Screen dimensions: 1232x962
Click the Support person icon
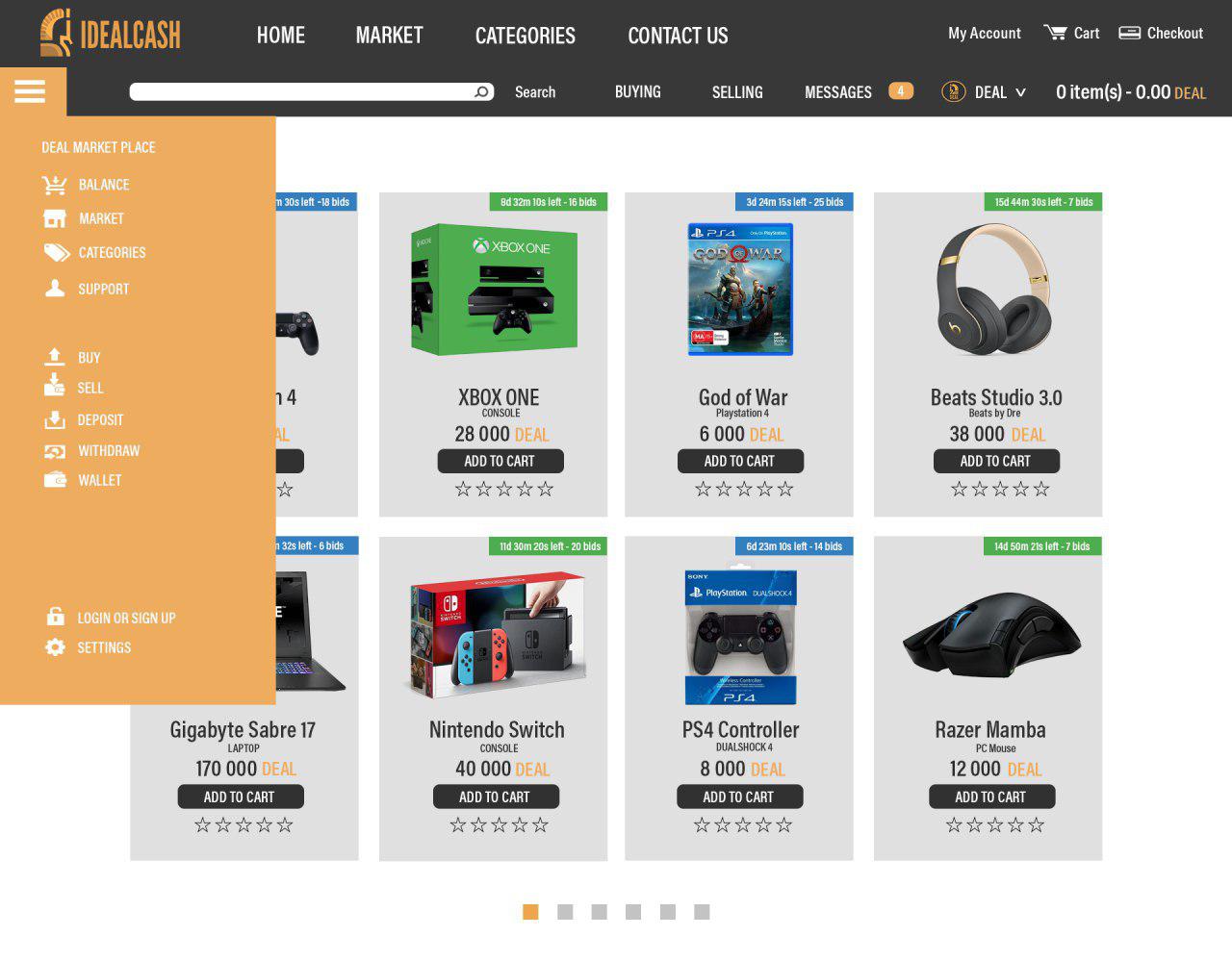pos(55,289)
